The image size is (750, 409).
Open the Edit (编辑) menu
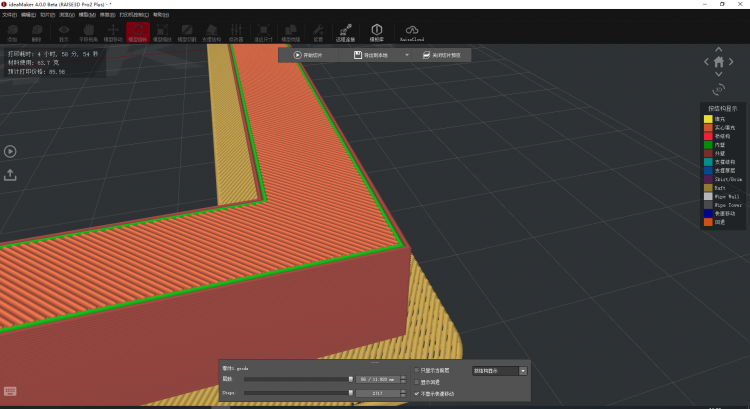pos(29,15)
